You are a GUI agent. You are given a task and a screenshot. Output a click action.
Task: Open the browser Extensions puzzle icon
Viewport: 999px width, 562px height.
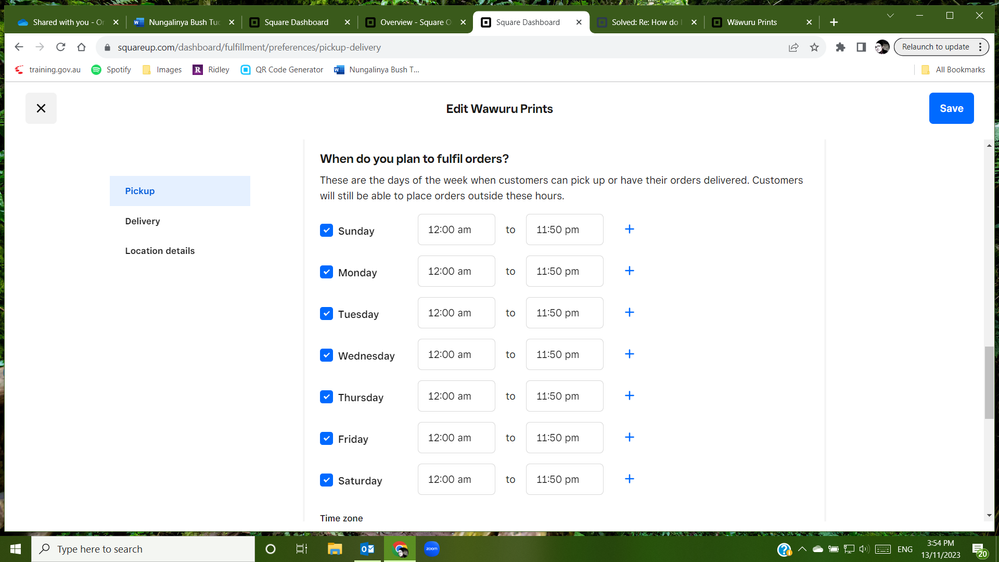pos(840,47)
